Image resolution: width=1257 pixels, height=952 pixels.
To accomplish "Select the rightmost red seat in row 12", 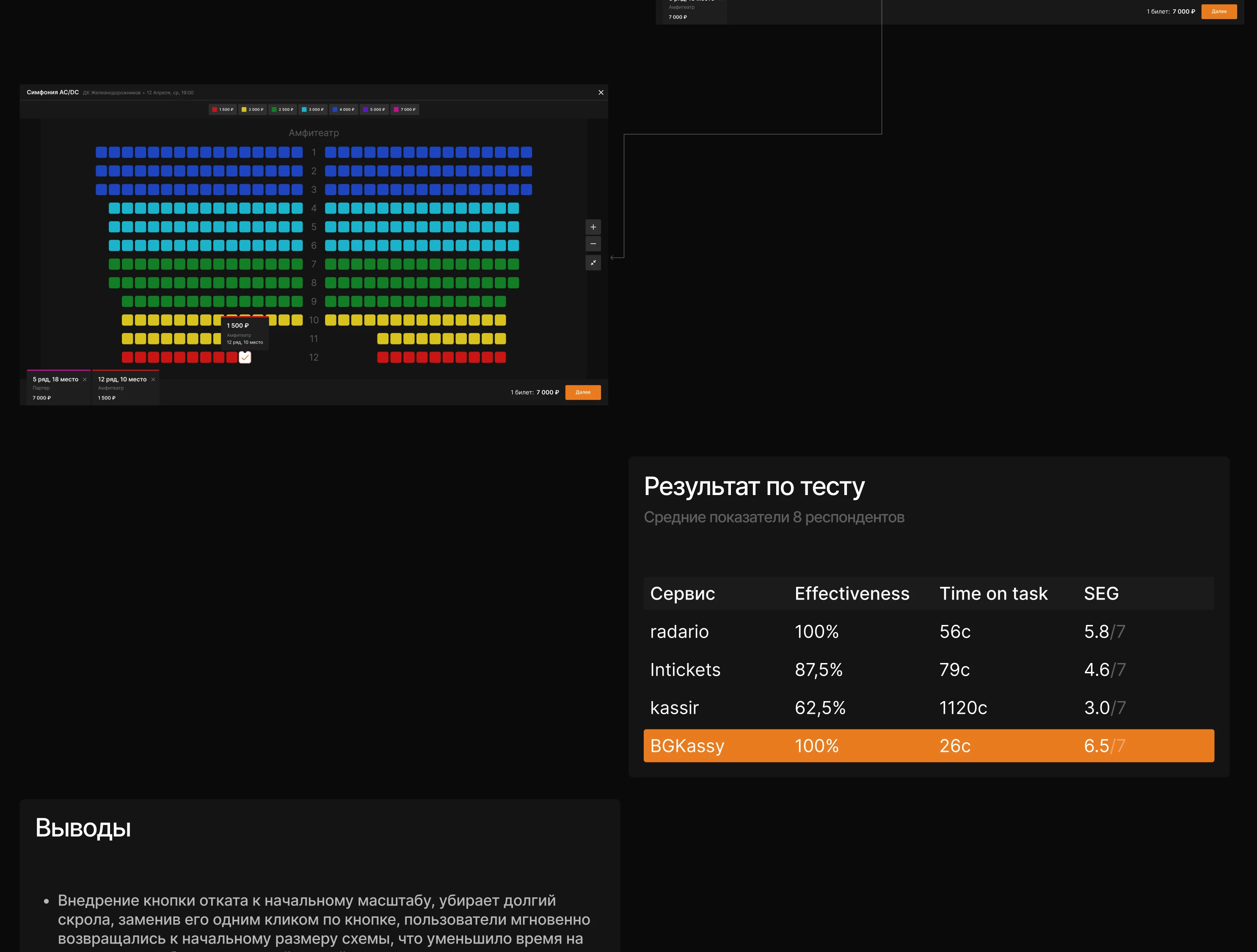I will tap(501, 357).
